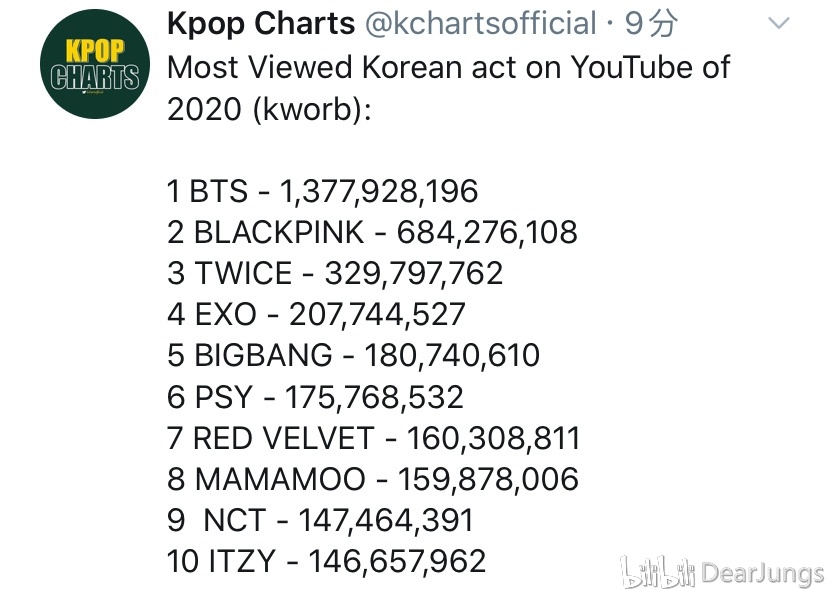Image resolution: width=828 pixels, height=589 pixels.
Task: Select the rank 10 ITZY line
Action: click(x=326, y=561)
